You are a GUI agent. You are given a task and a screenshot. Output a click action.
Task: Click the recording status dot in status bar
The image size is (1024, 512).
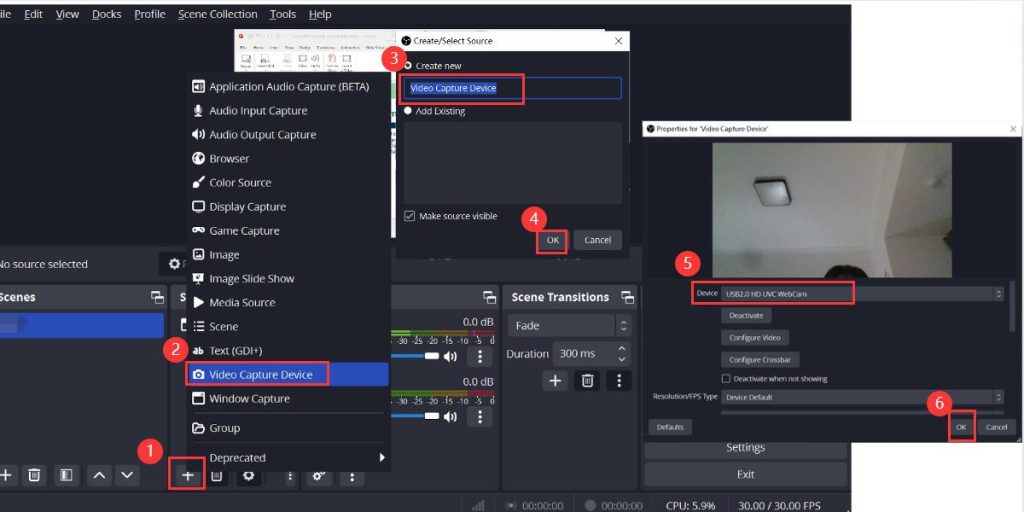pyautogui.click(x=590, y=506)
